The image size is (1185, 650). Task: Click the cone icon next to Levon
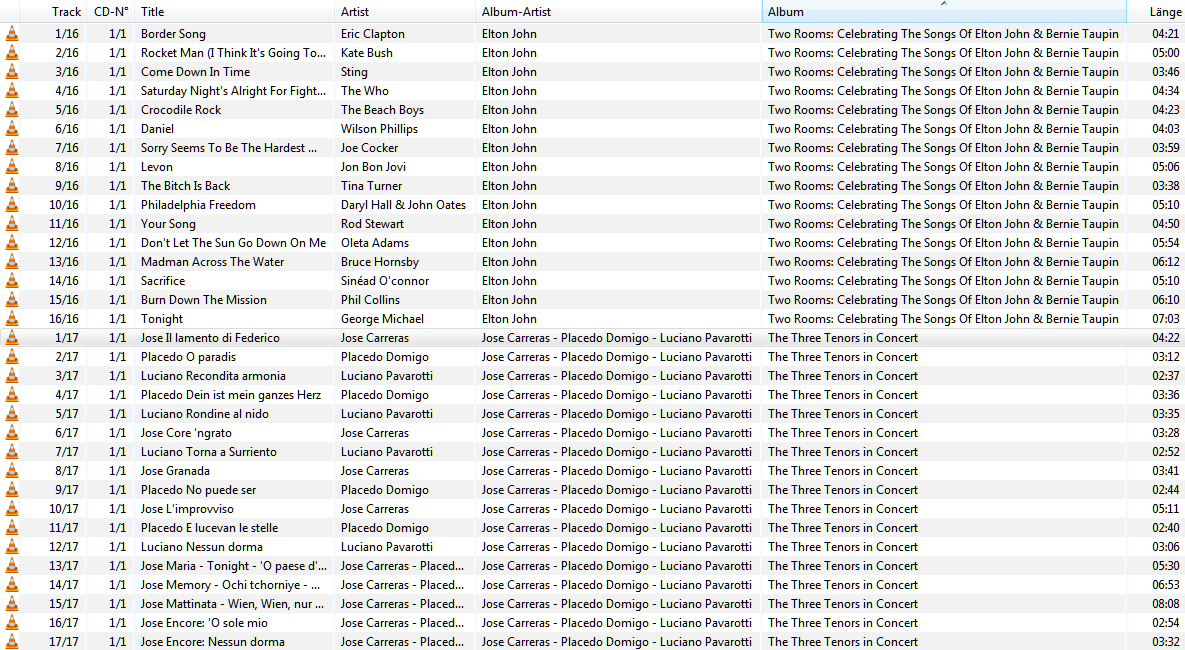tap(11, 166)
